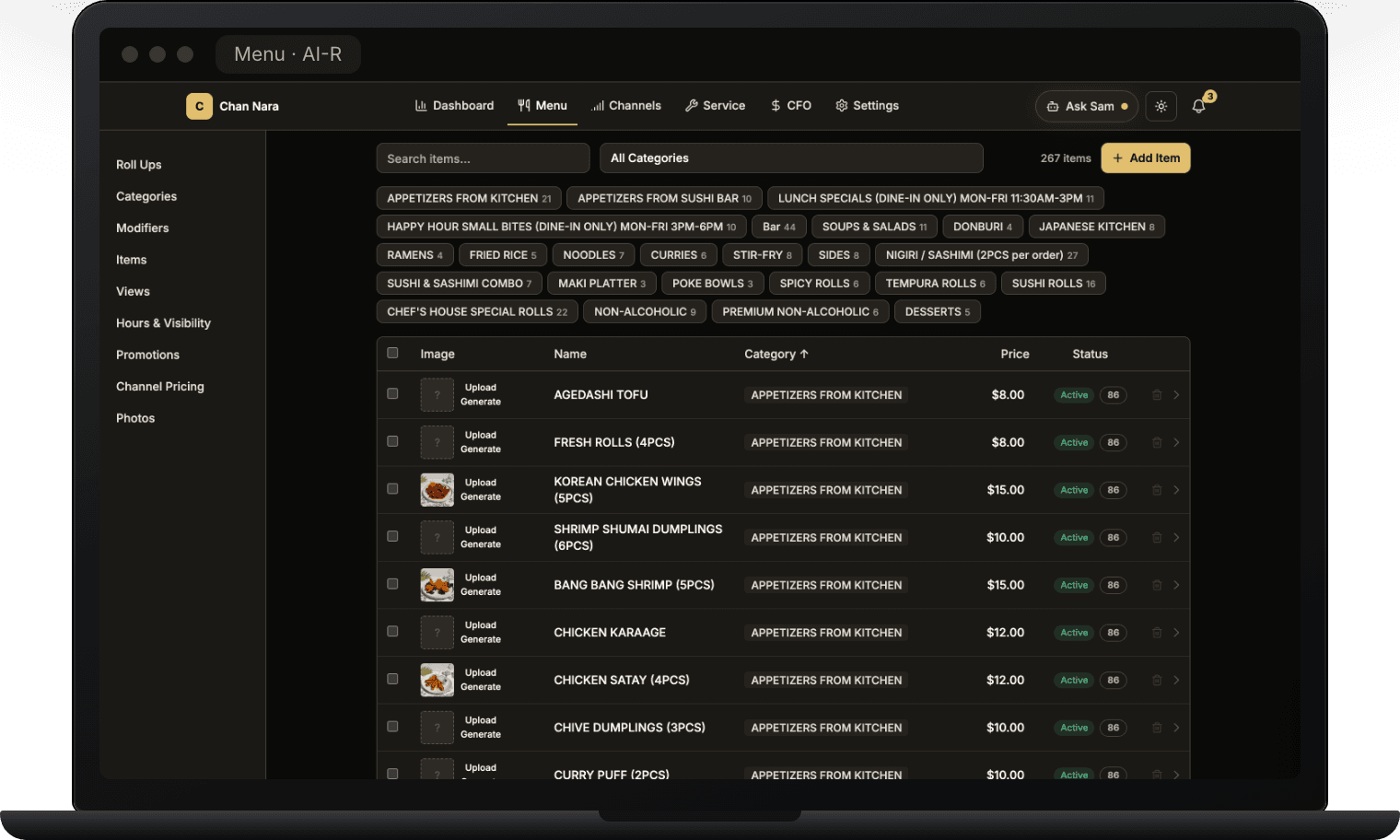Select CHICKEN KARAAGE row checkbox
Viewport: 1400px width, 840px height.
pos(392,632)
